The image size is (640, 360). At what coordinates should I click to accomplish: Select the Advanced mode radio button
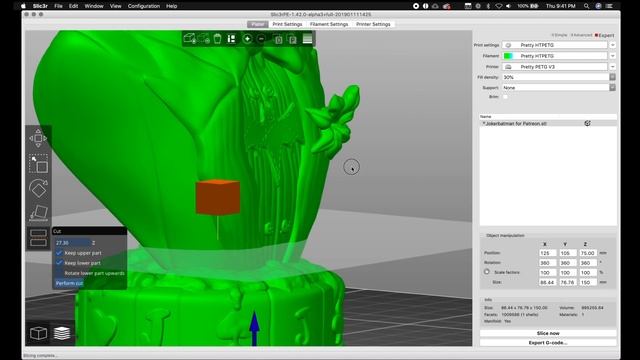click(x=581, y=35)
